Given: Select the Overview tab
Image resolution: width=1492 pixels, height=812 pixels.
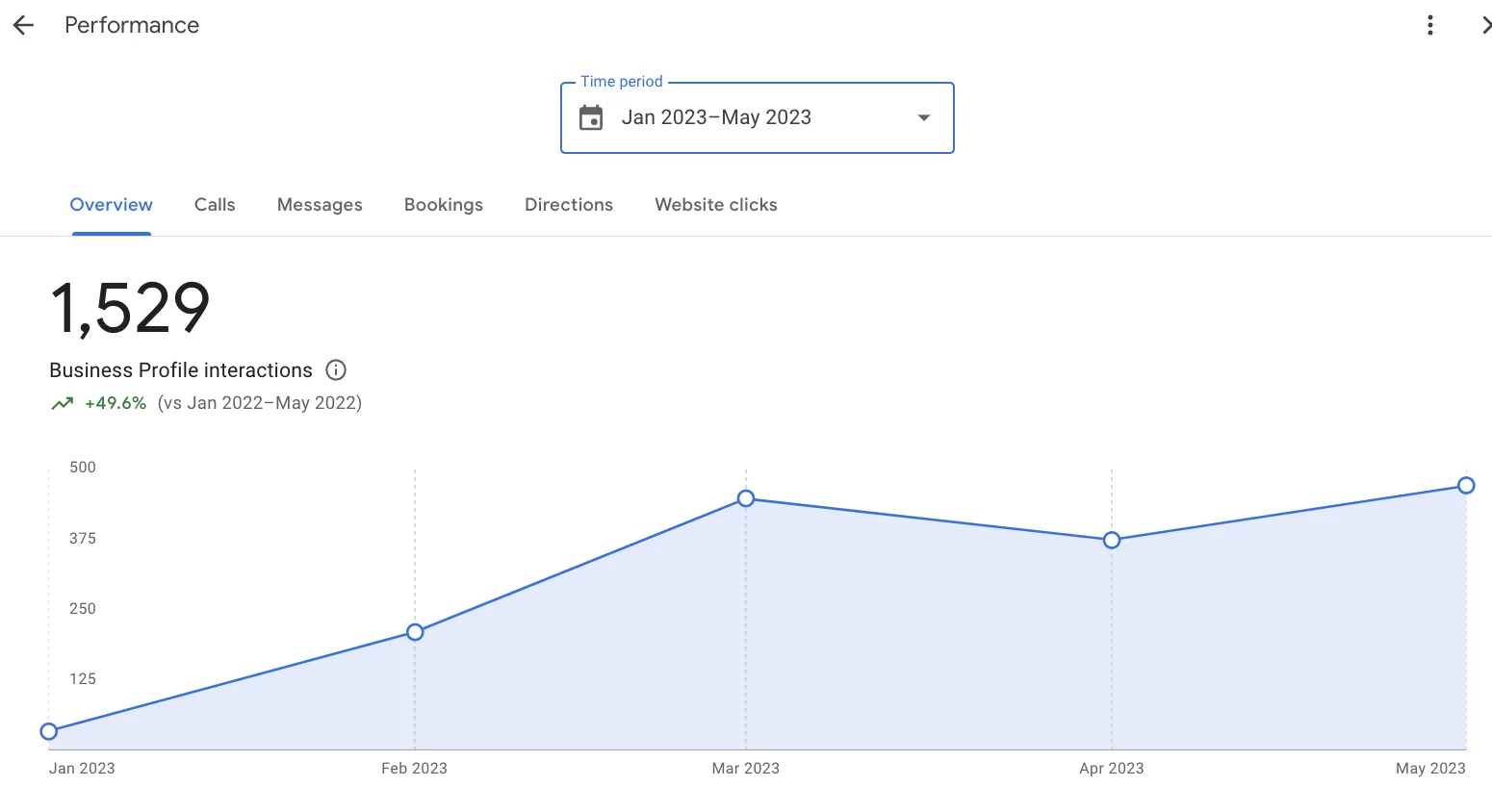Looking at the screenshot, I should click(112, 205).
